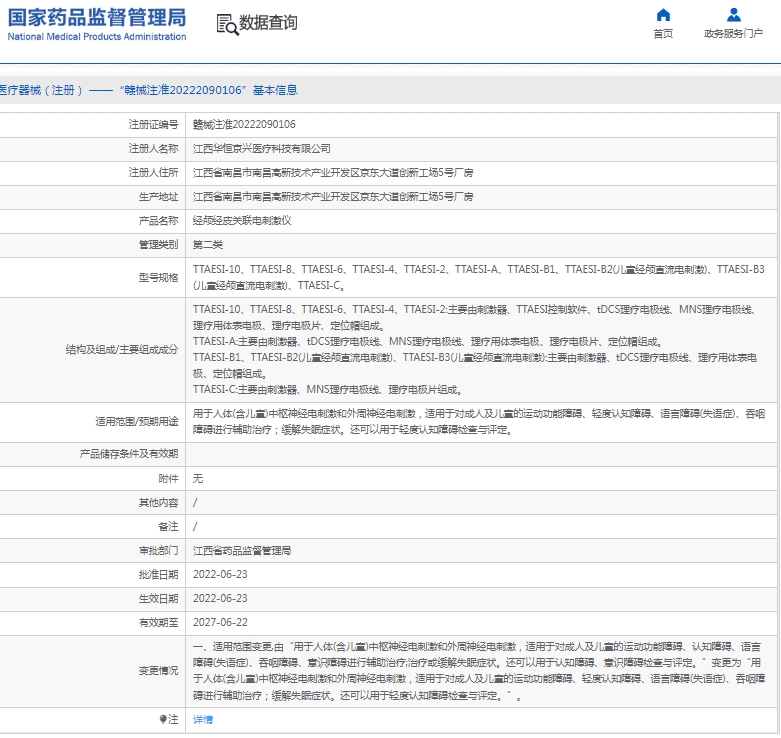Click the 备注 row label
781x738 pixels.
tap(168, 526)
